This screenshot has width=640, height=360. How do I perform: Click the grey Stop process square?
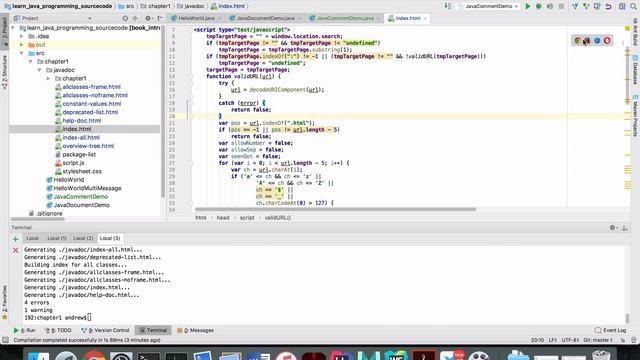[561, 6]
